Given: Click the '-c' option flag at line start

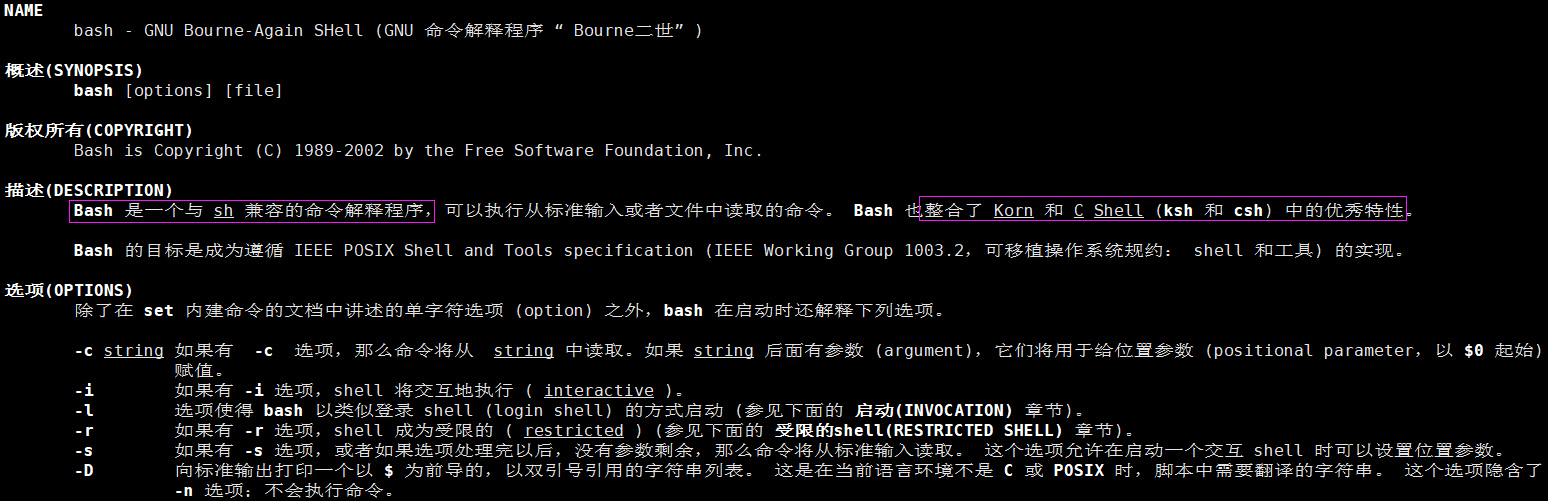Looking at the screenshot, I should click(x=84, y=350).
